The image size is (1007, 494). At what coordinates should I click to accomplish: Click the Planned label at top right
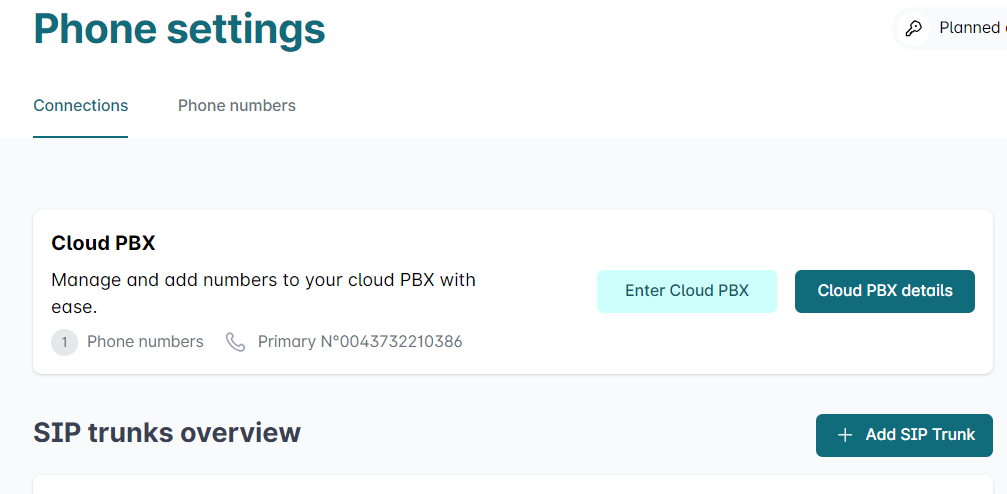tap(971, 28)
